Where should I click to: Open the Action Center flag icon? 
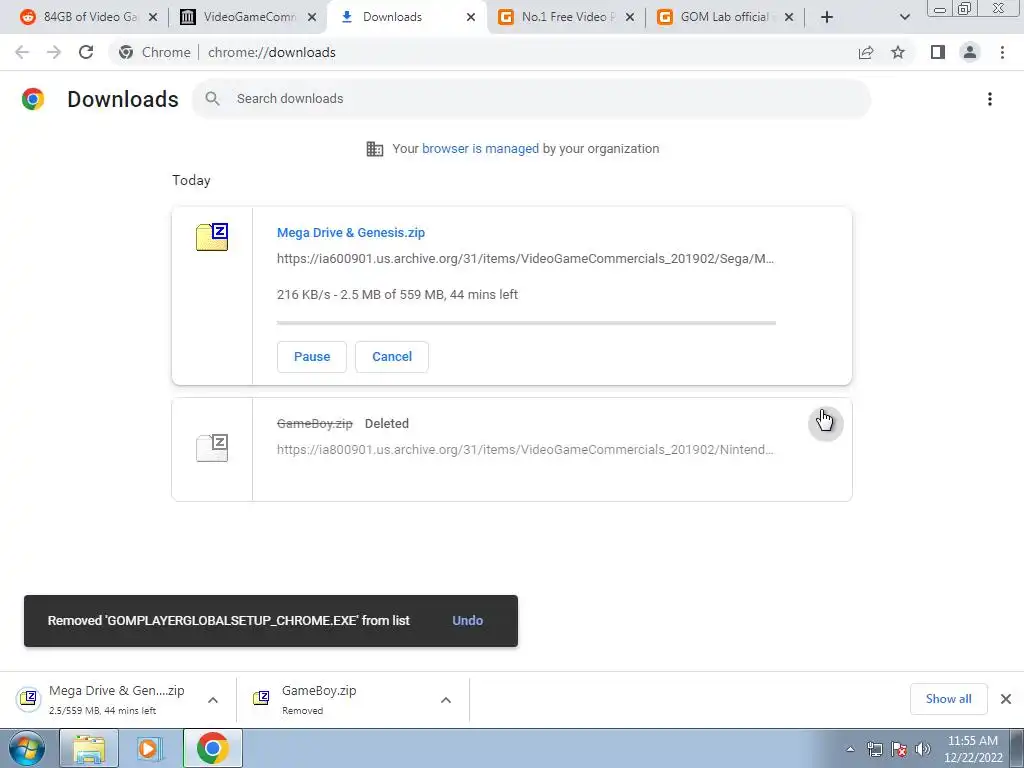[x=899, y=749]
